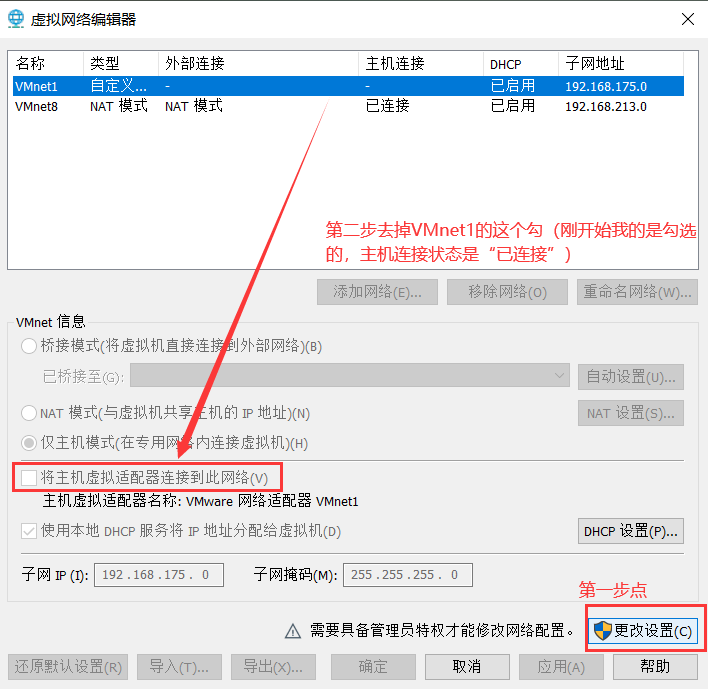This screenshot has height=689, width=708.
Task: Click 还原默认设置 button
Action: click(68, 667)
